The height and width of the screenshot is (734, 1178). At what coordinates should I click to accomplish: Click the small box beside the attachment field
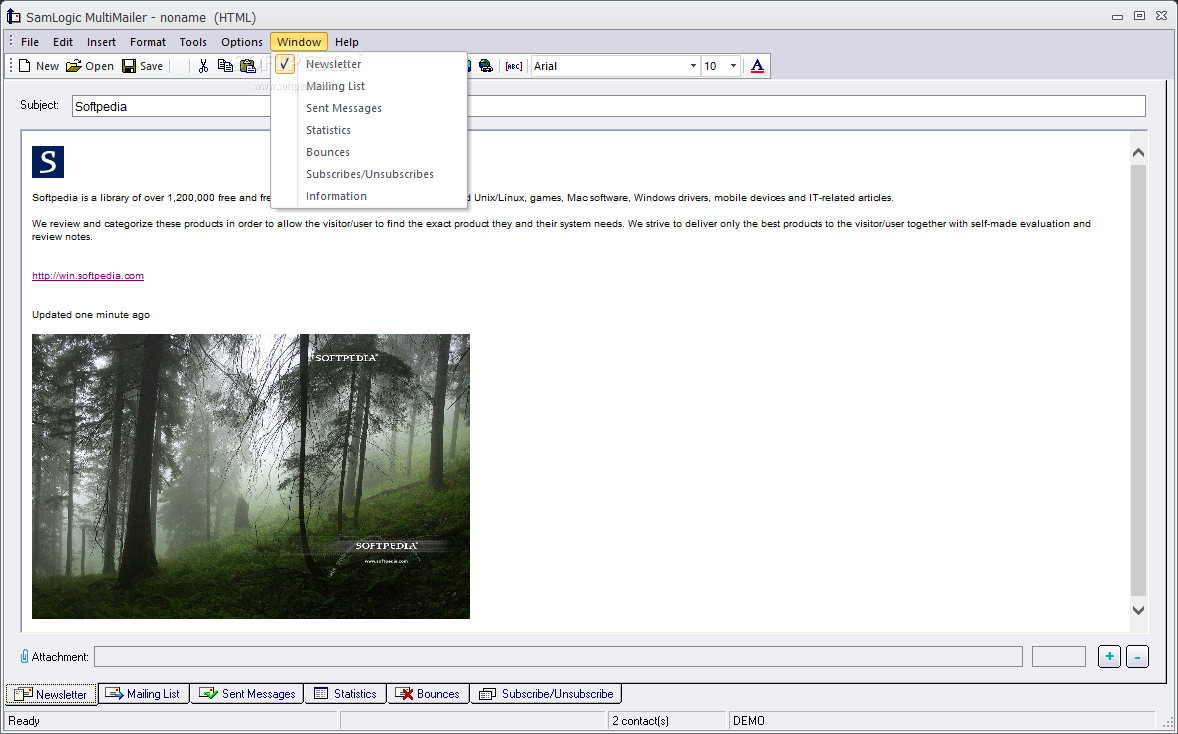pyautogui.click(x=1059, y=657)
